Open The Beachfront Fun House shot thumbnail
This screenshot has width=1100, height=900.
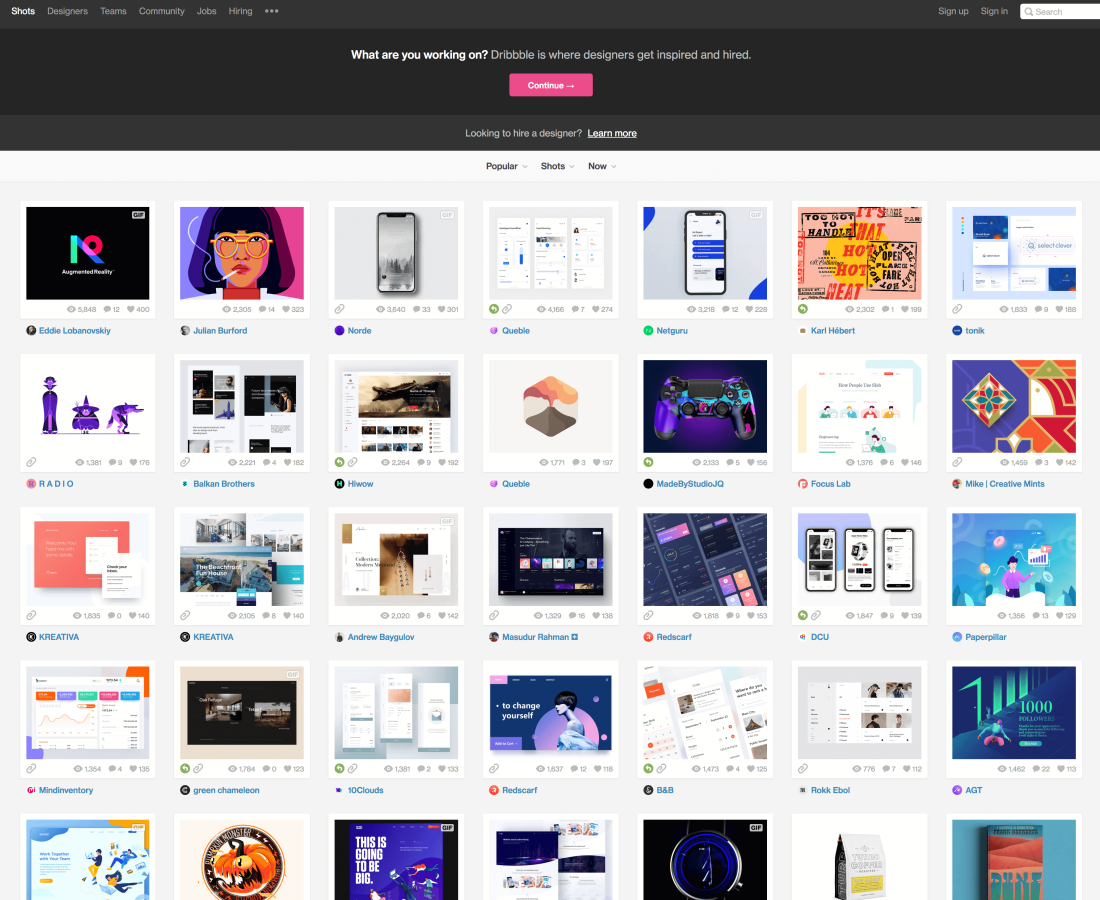click(x=242, y=560)
